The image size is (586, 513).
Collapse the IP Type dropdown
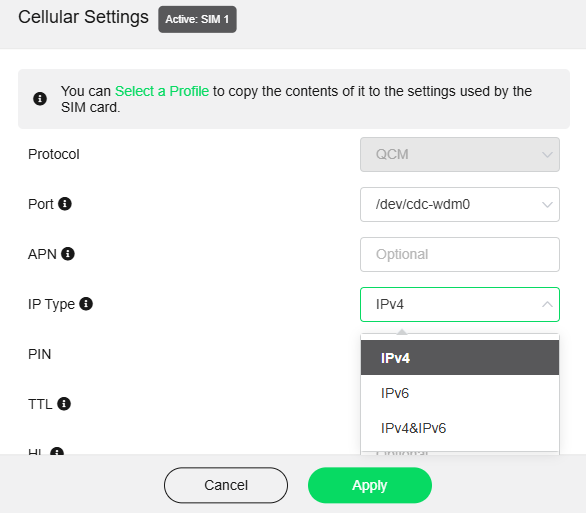tap(460, 304)
